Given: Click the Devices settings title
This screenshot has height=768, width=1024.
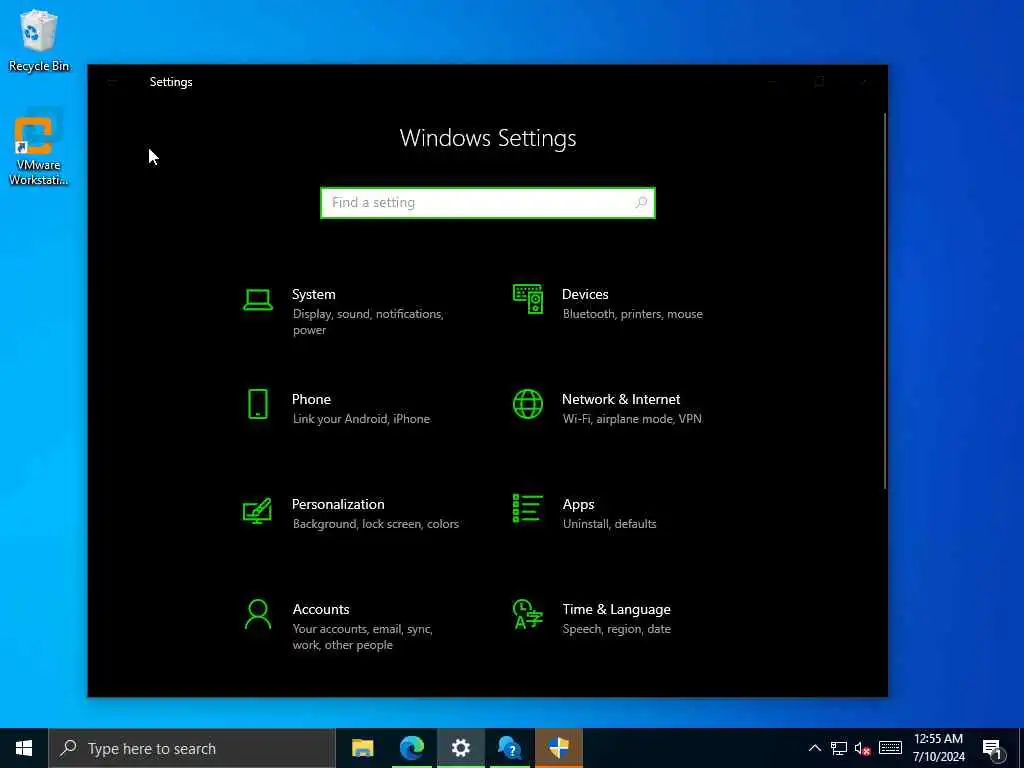Looking at the screenshot, I should 585,295.
